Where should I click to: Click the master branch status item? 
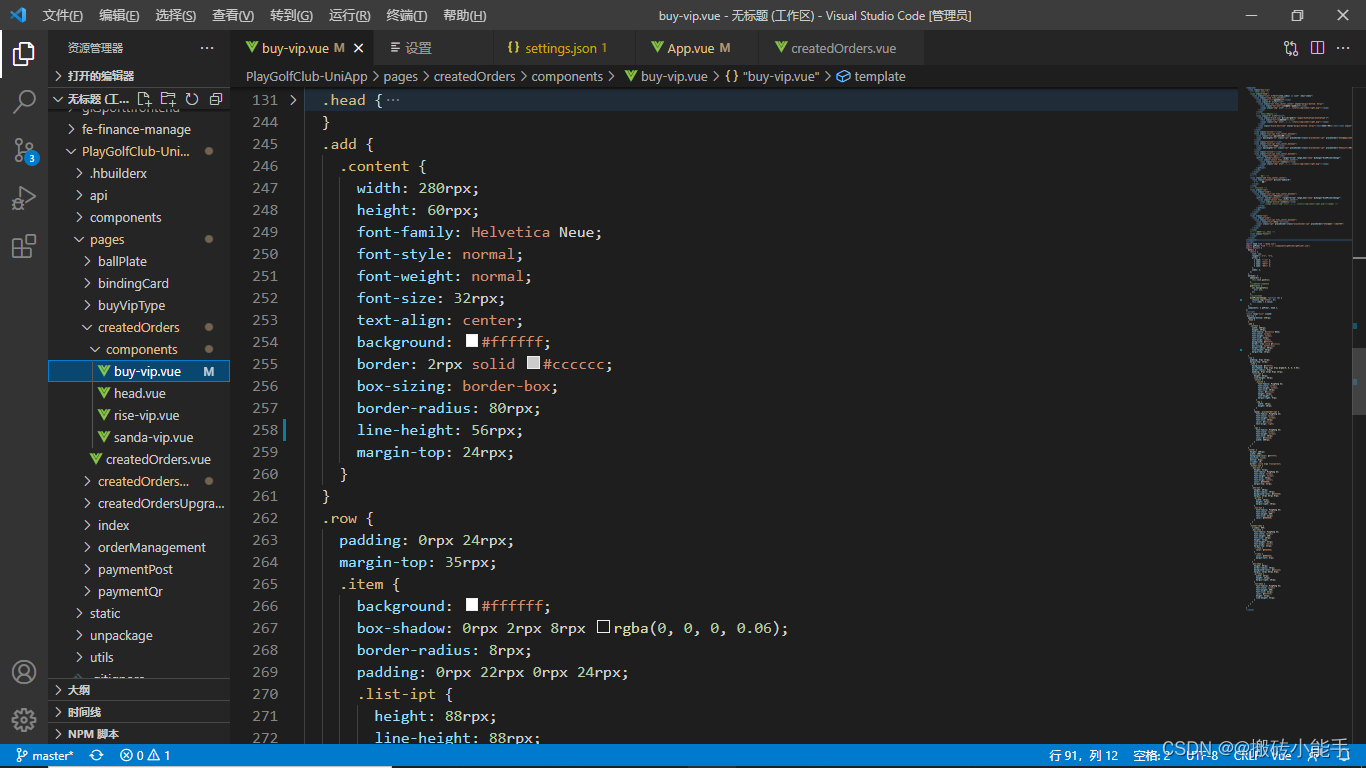45,756
